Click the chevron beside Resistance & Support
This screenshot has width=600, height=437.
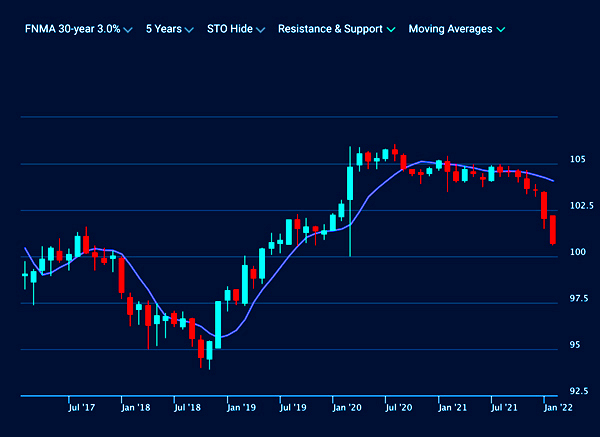[390, 30]
